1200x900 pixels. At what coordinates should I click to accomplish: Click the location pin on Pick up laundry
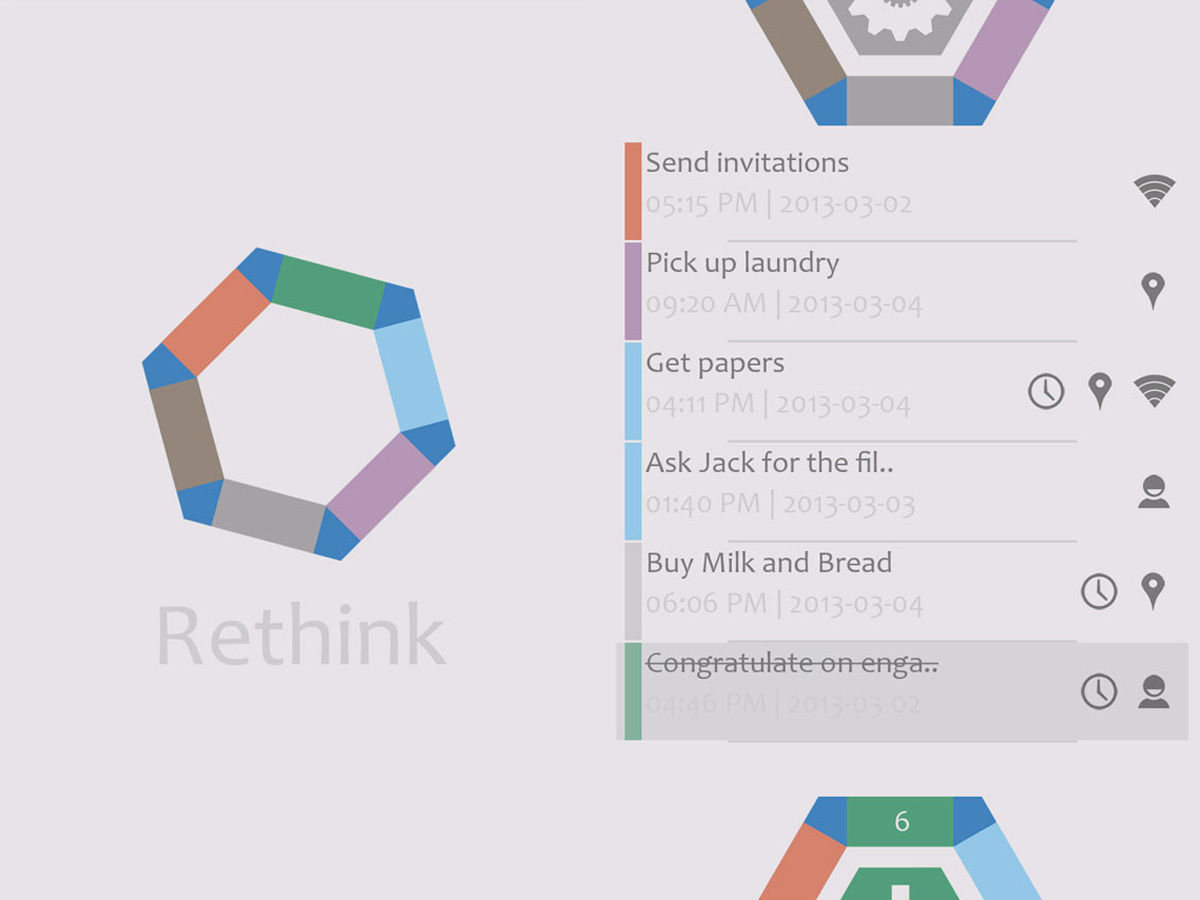1153,290
